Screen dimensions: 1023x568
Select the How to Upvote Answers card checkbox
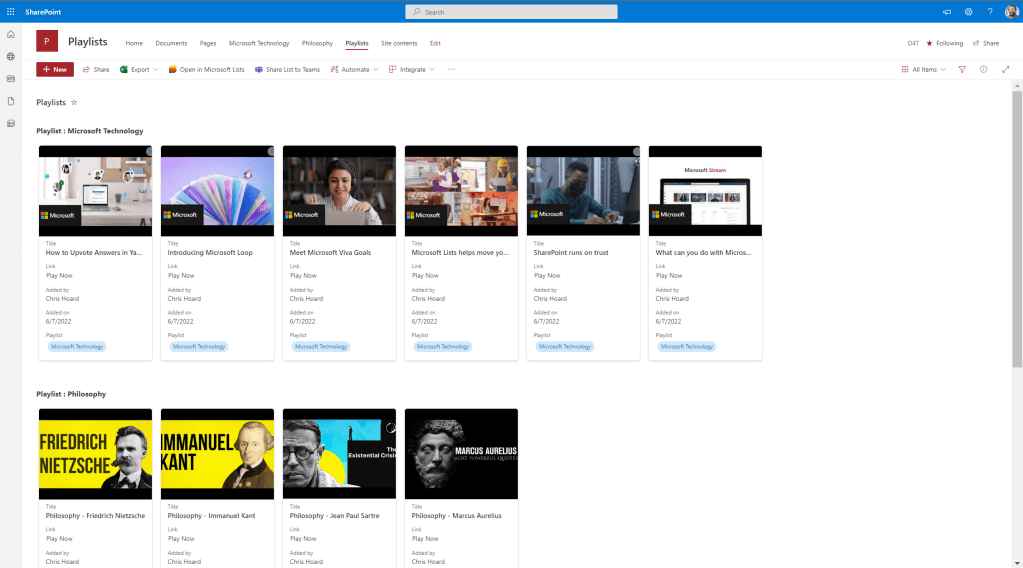pos(149,152)
